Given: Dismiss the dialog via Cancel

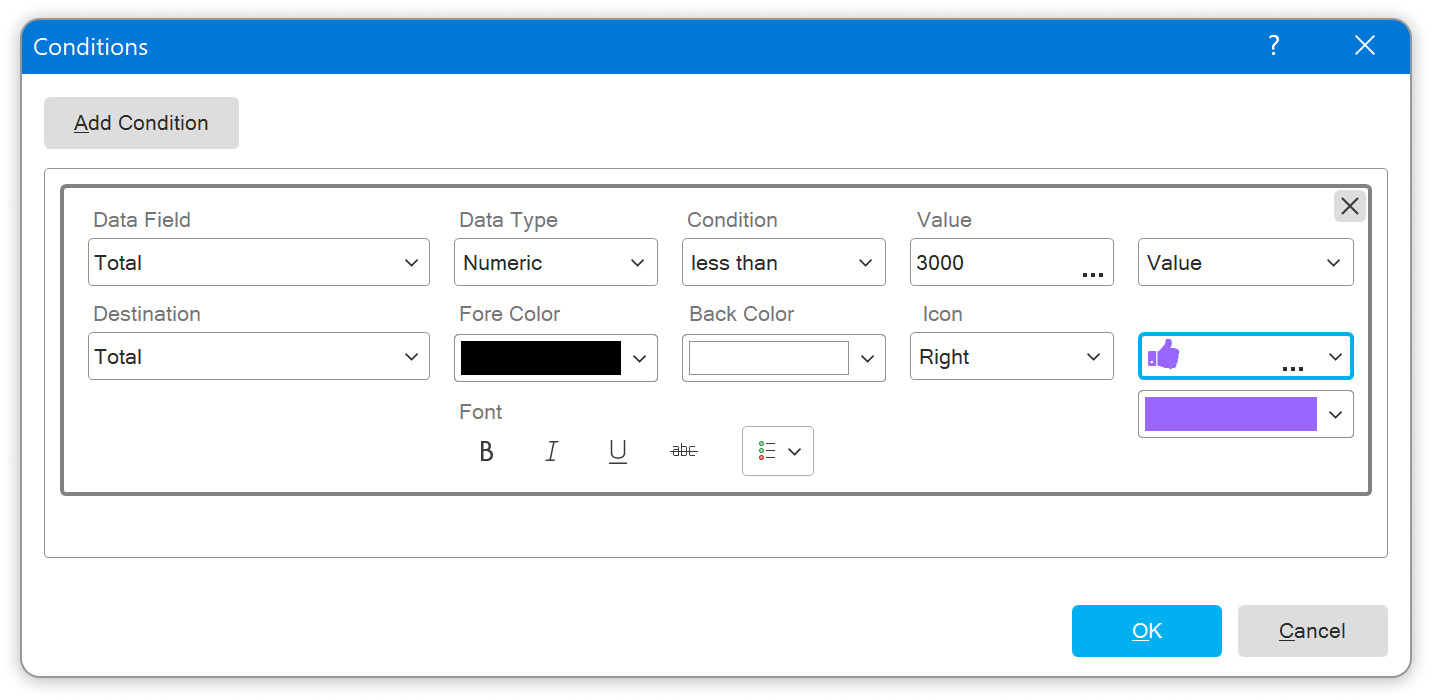Looking at the screenshot, I should (1312, 631).
